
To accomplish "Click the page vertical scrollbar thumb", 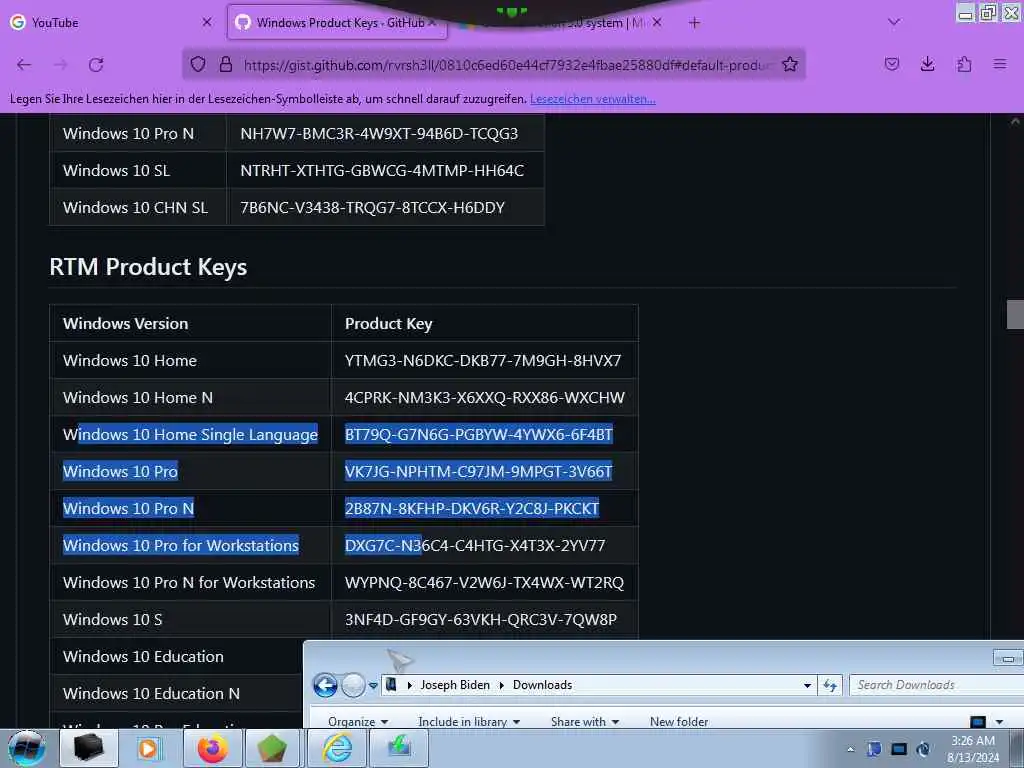I will point(1015,314).
